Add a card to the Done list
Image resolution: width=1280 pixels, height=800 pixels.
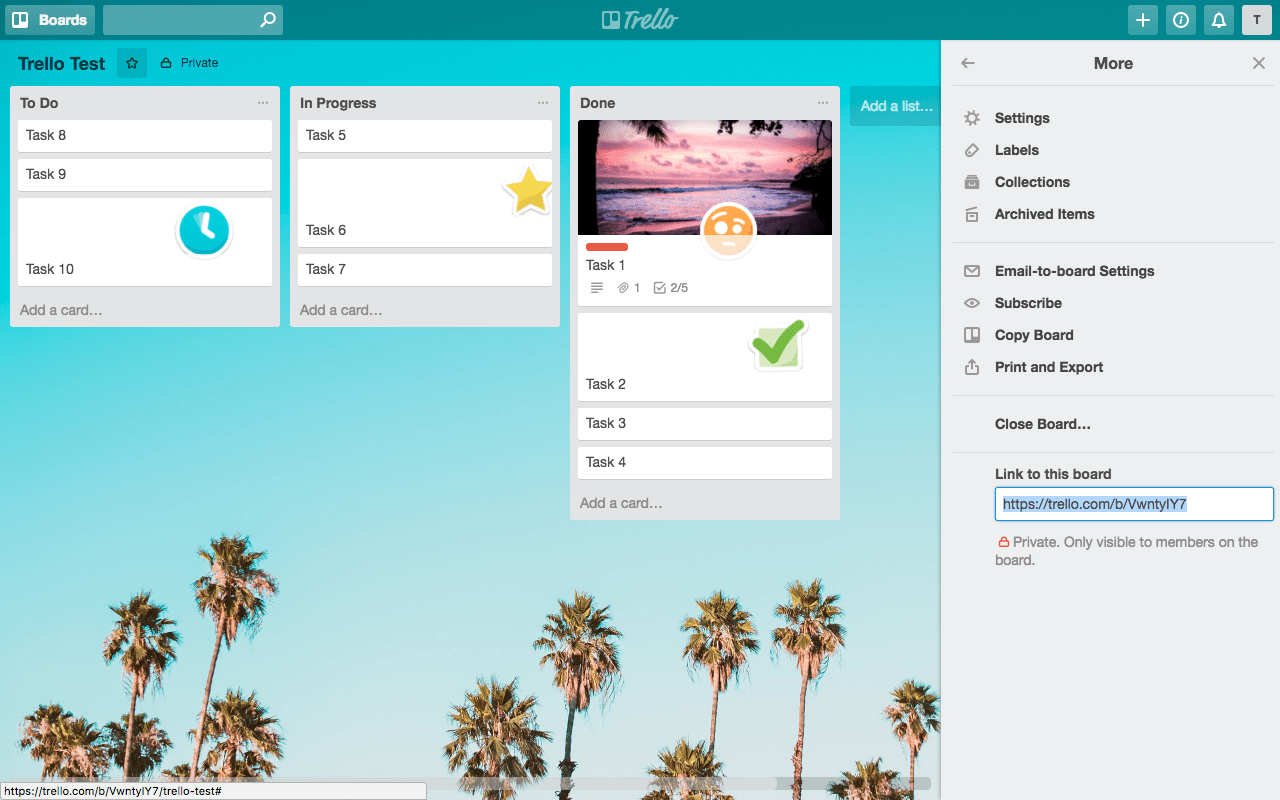(621, 503)
